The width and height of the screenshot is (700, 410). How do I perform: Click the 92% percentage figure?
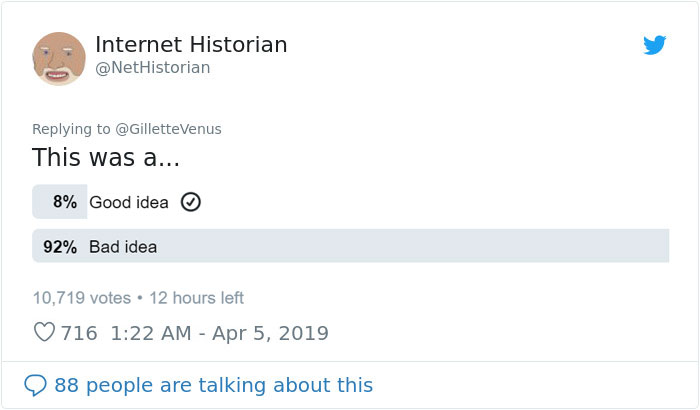point(60,246)
